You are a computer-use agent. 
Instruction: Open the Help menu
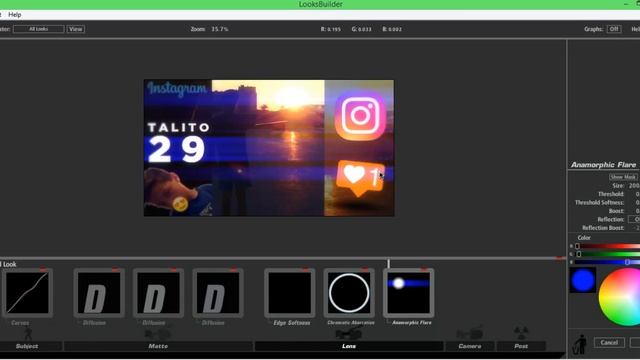click(15, 15)
